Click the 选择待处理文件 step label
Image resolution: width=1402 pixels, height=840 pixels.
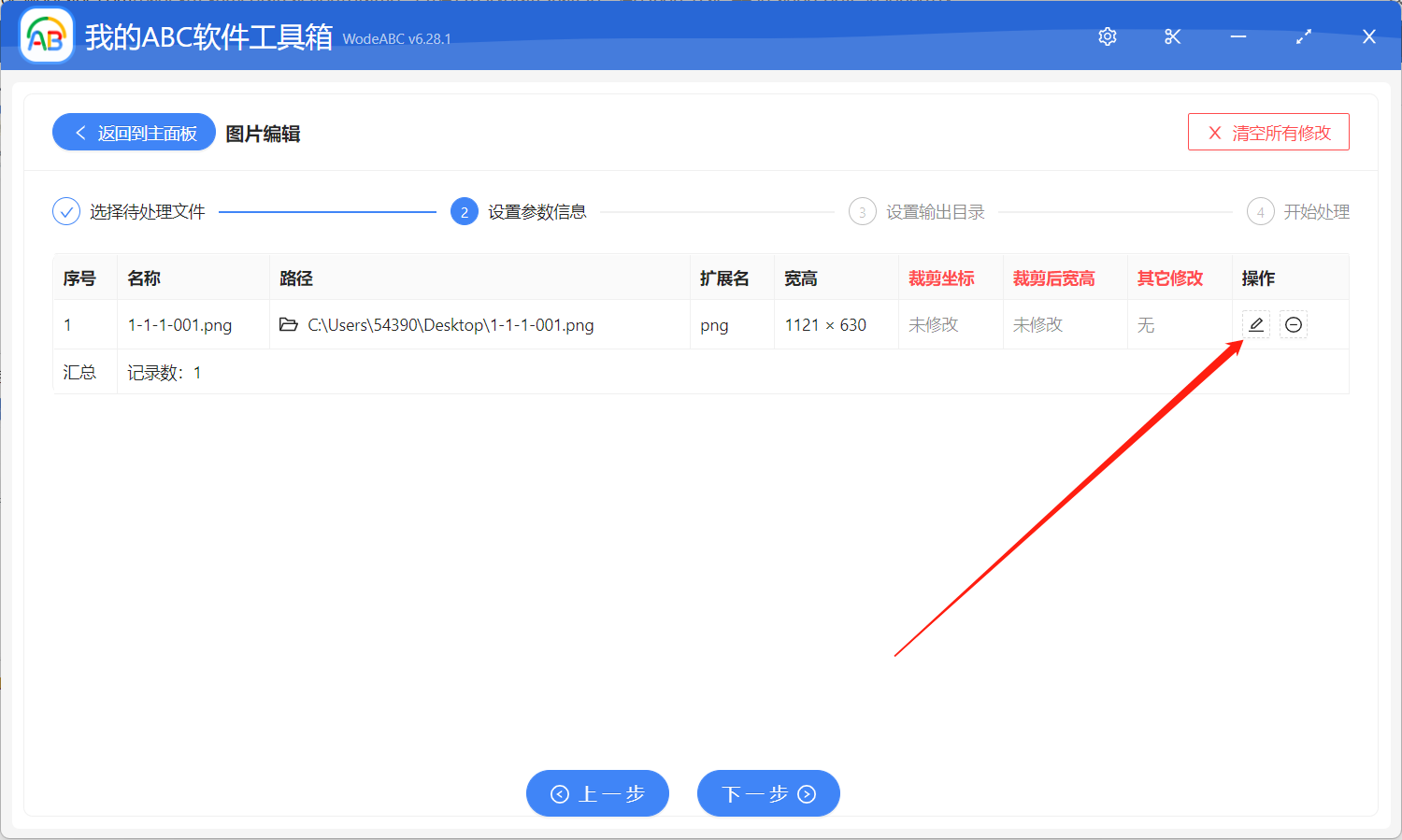click(146, 211)
